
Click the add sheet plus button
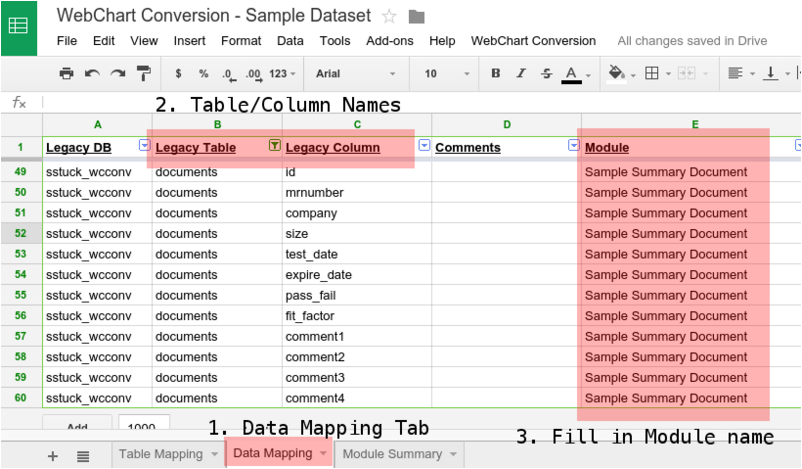tap(53, 455)
